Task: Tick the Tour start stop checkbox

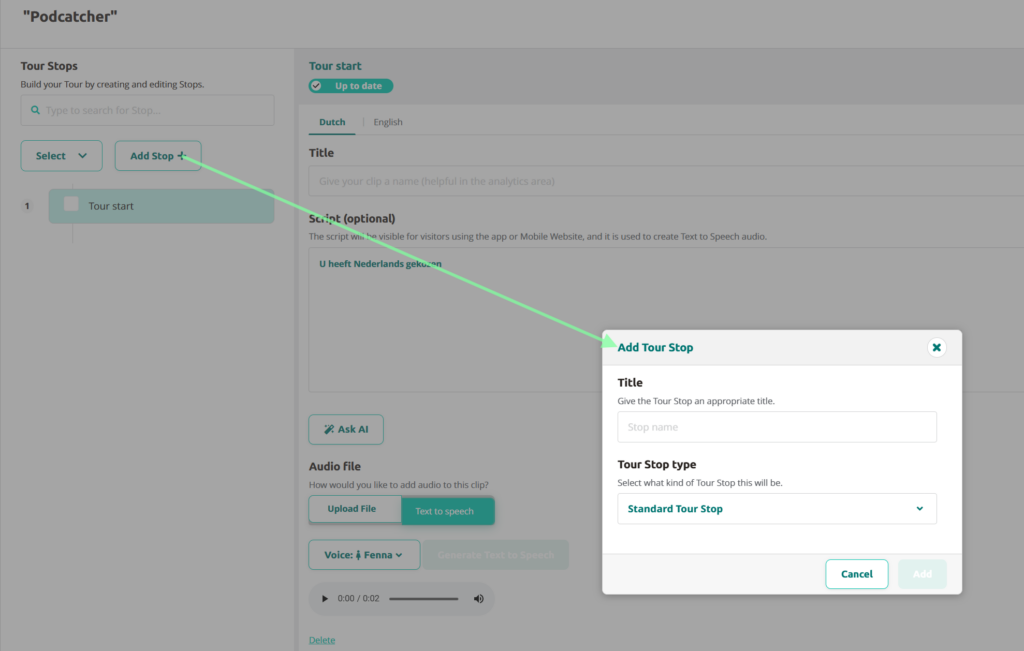Action: click(72, 205)
